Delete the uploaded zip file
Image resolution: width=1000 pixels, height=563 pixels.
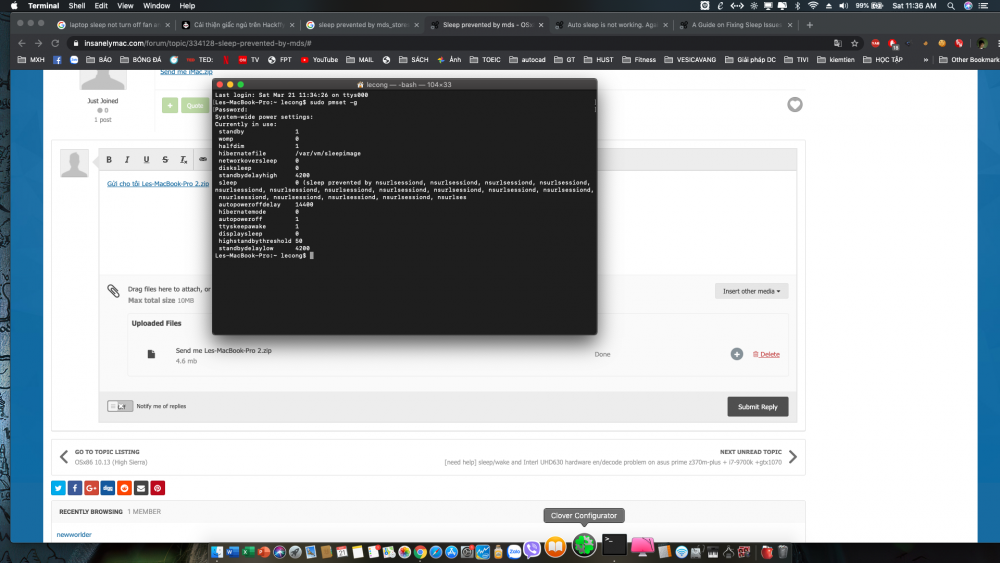click(x=766, y=355)
